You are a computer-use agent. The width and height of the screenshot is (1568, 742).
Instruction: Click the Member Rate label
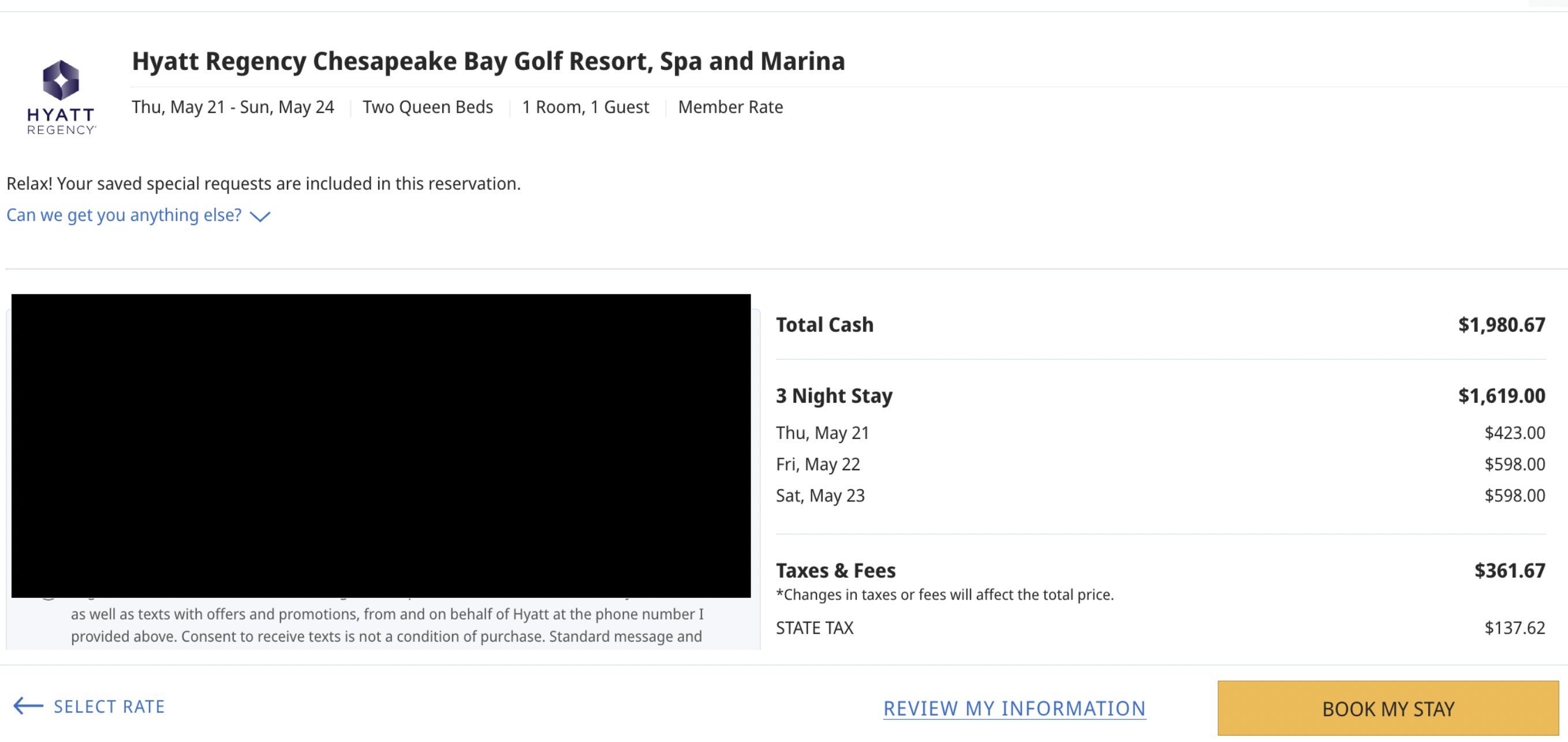pos(730,107)
